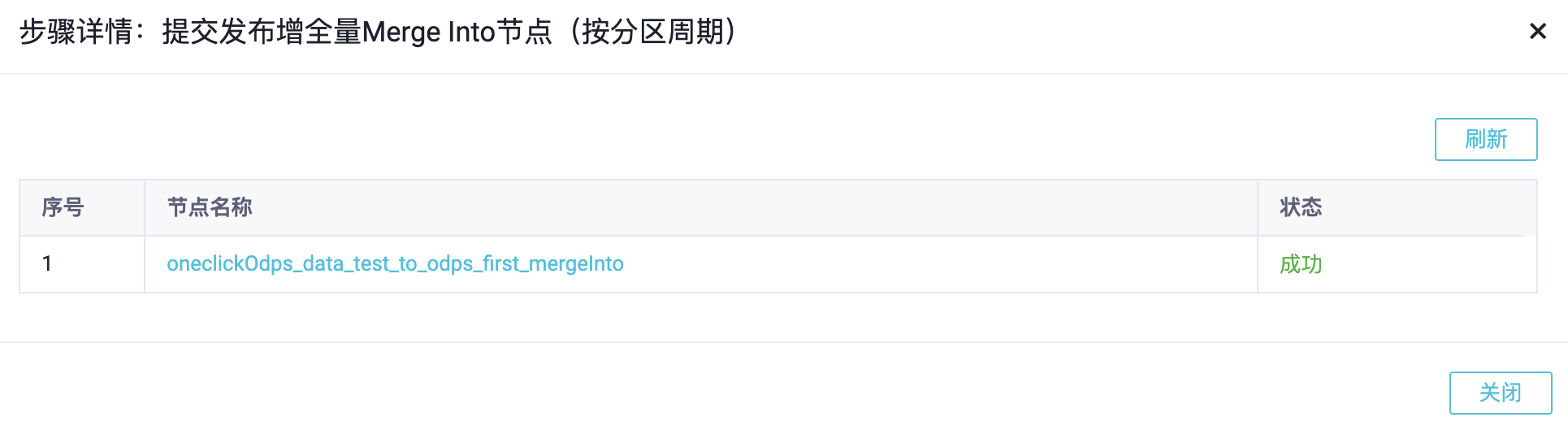Click the 步骤详情 label in the title
The height and width of the screenshot is (439, 1568).
[76, 33]
